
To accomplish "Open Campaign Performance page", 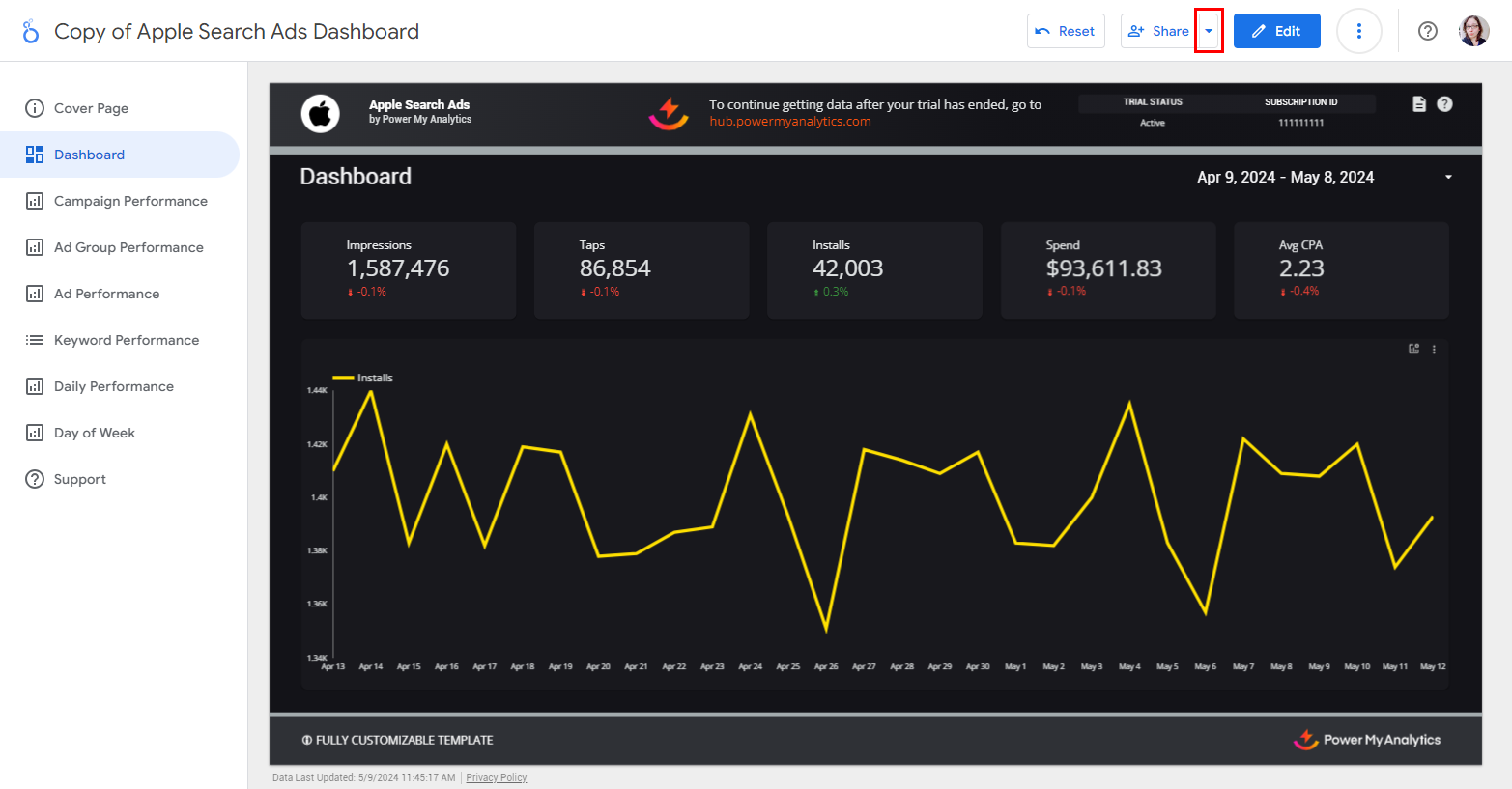I will pyautogui.click(x=130, y=201).
